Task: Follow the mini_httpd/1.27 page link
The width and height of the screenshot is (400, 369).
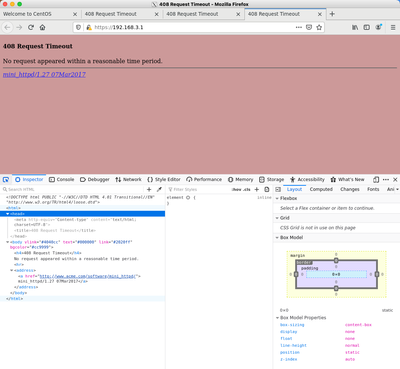Action: coord(44,75)
